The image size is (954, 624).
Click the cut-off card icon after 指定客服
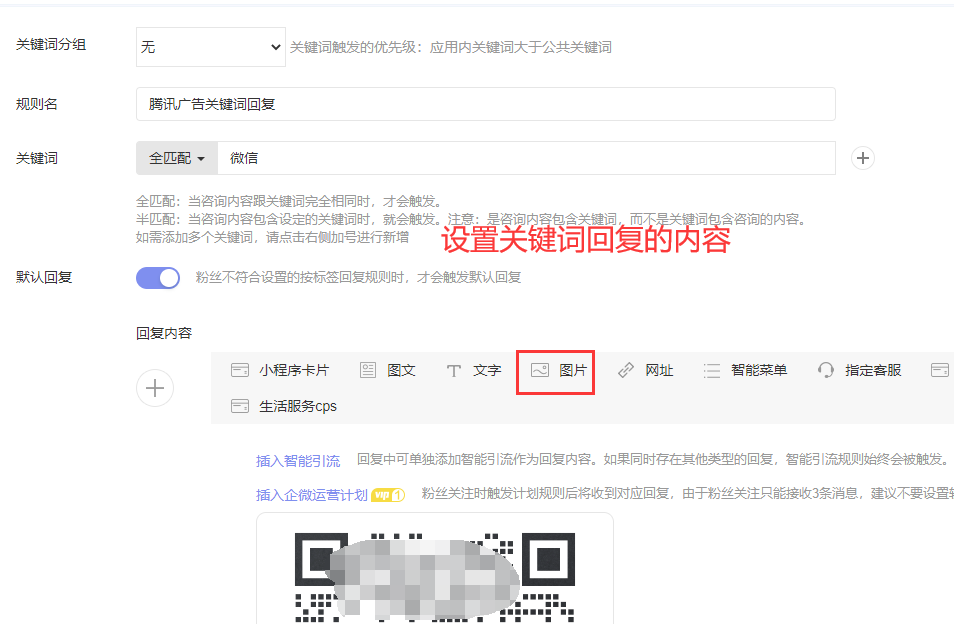(940, 370)
